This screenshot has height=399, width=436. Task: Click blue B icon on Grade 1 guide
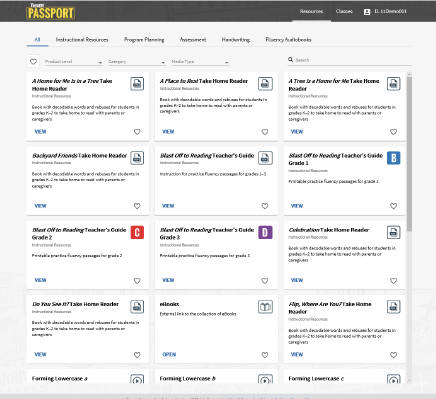click(x=394, y=158)
